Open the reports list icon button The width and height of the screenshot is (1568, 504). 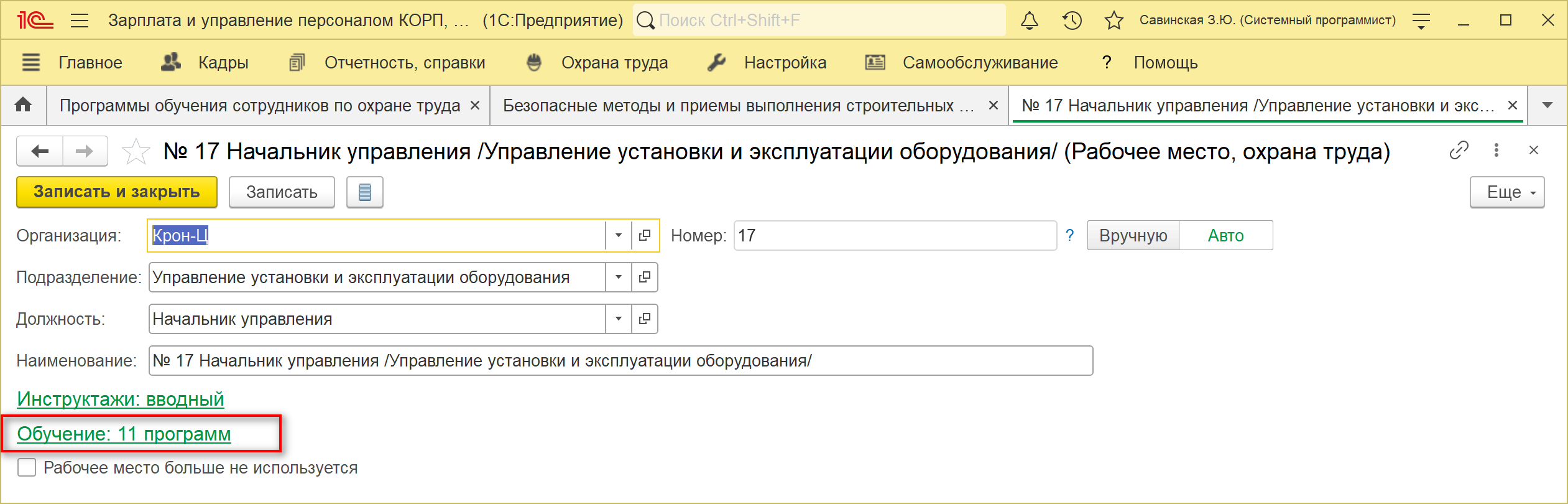[365, 192]
